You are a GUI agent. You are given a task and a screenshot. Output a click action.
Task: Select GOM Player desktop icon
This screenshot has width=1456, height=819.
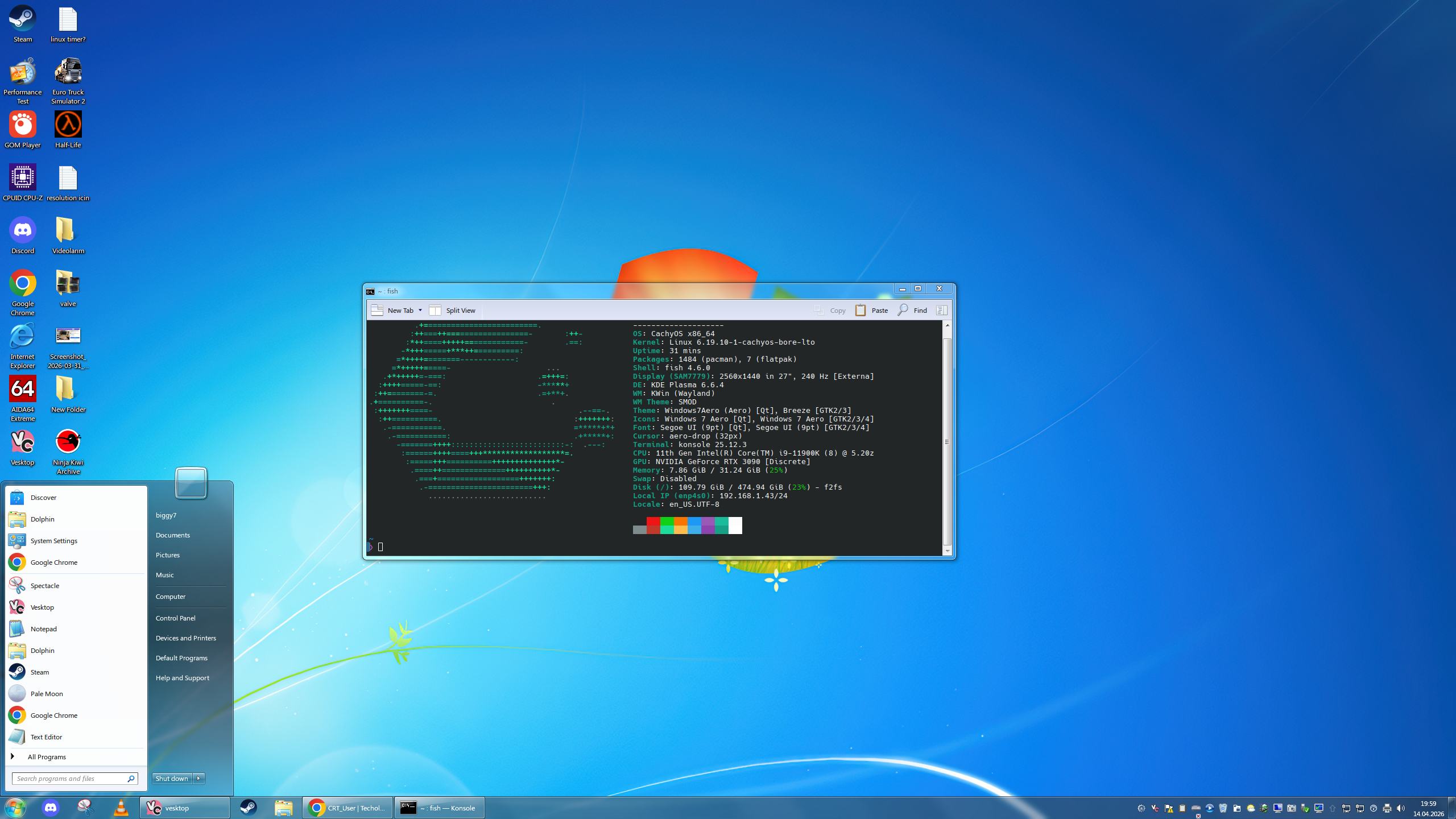click(23, 129)
